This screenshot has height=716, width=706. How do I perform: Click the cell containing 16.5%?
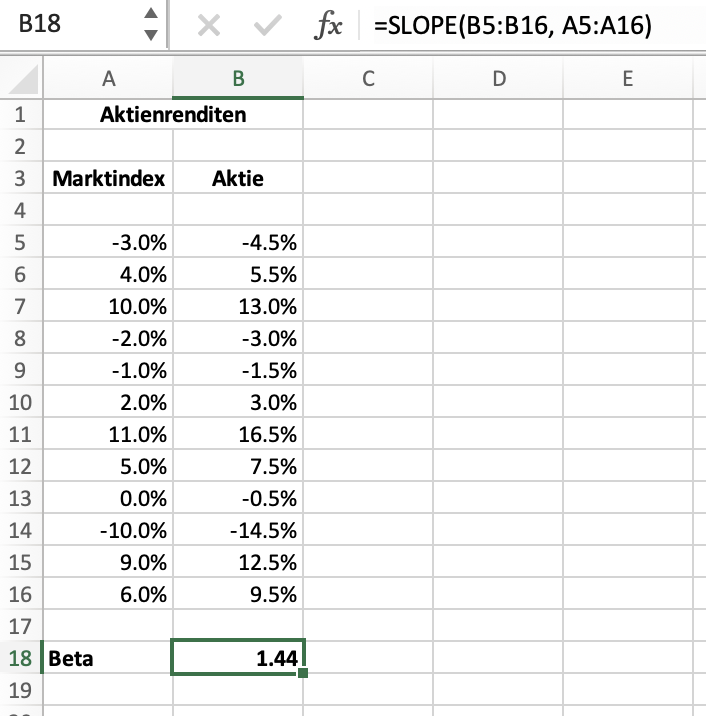(238, 434)
